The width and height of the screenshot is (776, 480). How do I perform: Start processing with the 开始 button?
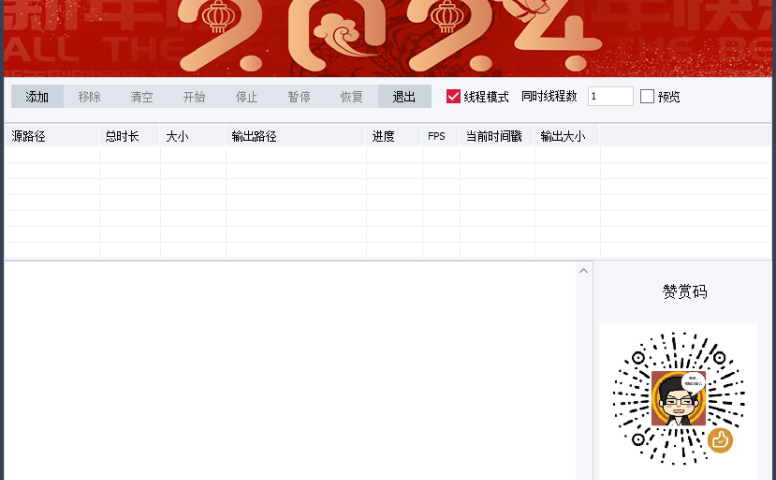coord(194,96)
